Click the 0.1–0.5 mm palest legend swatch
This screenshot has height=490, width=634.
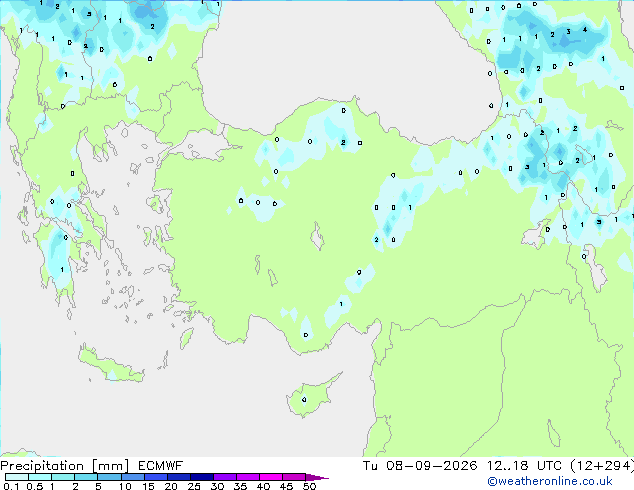[17, 477]
